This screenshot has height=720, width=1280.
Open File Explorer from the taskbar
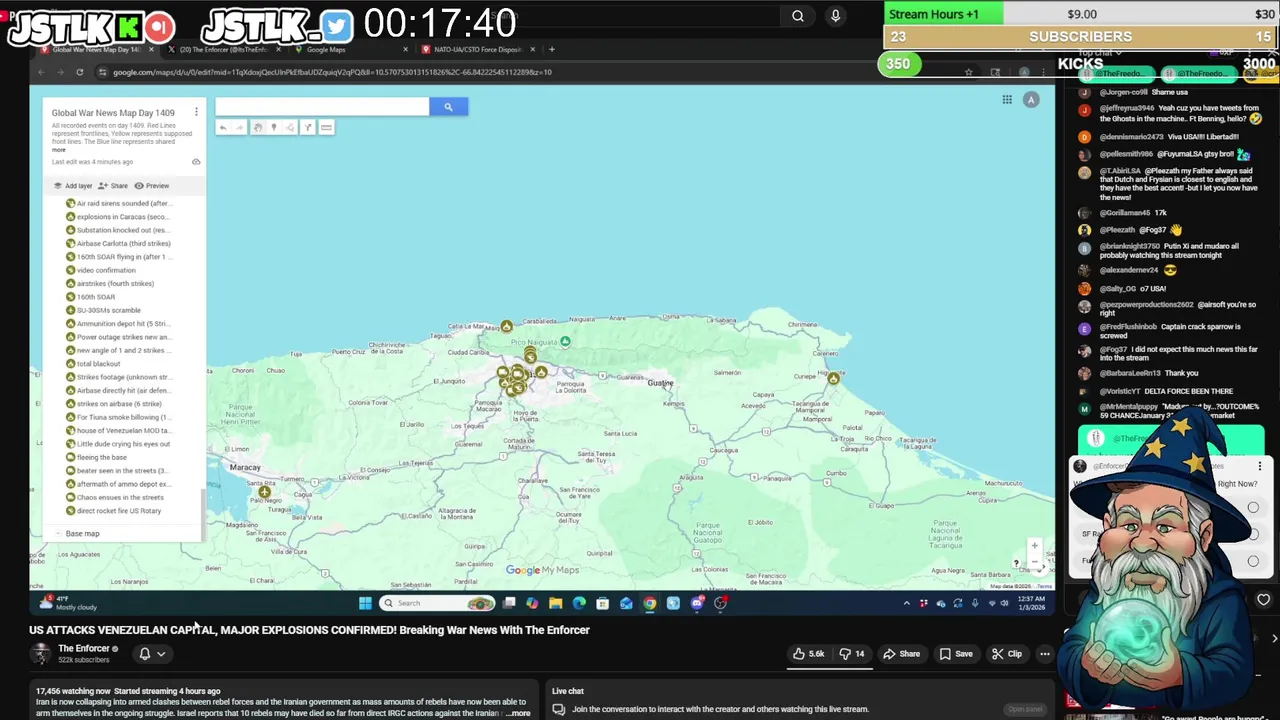pos(555,603)
